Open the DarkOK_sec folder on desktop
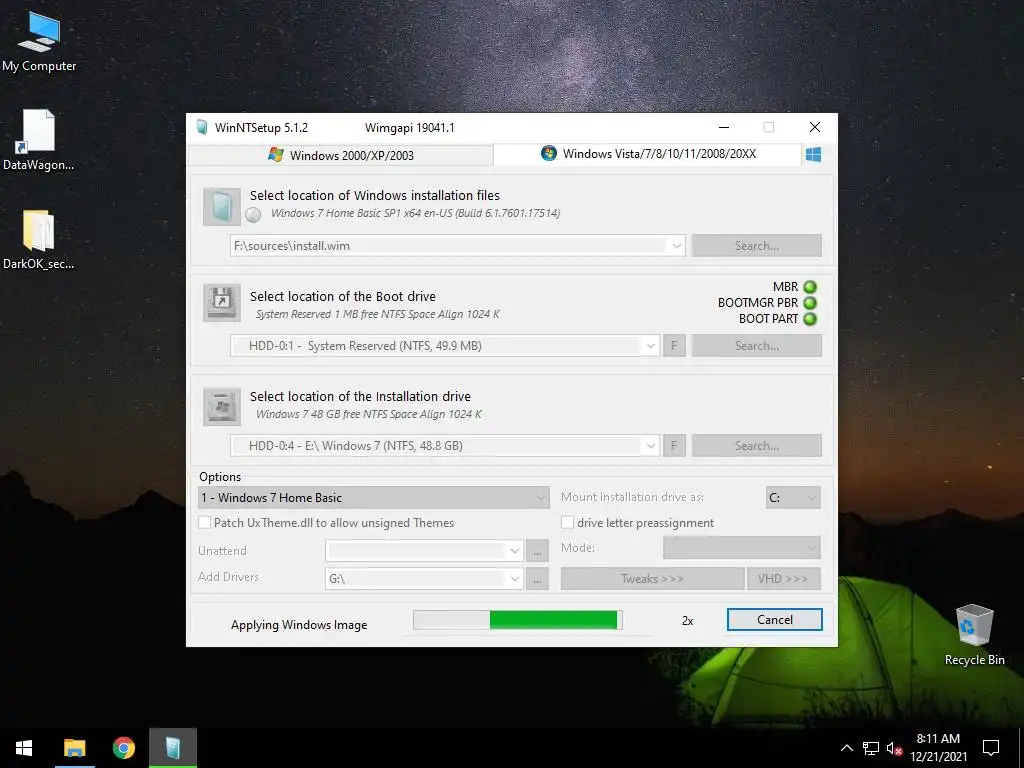 [38, 239]
